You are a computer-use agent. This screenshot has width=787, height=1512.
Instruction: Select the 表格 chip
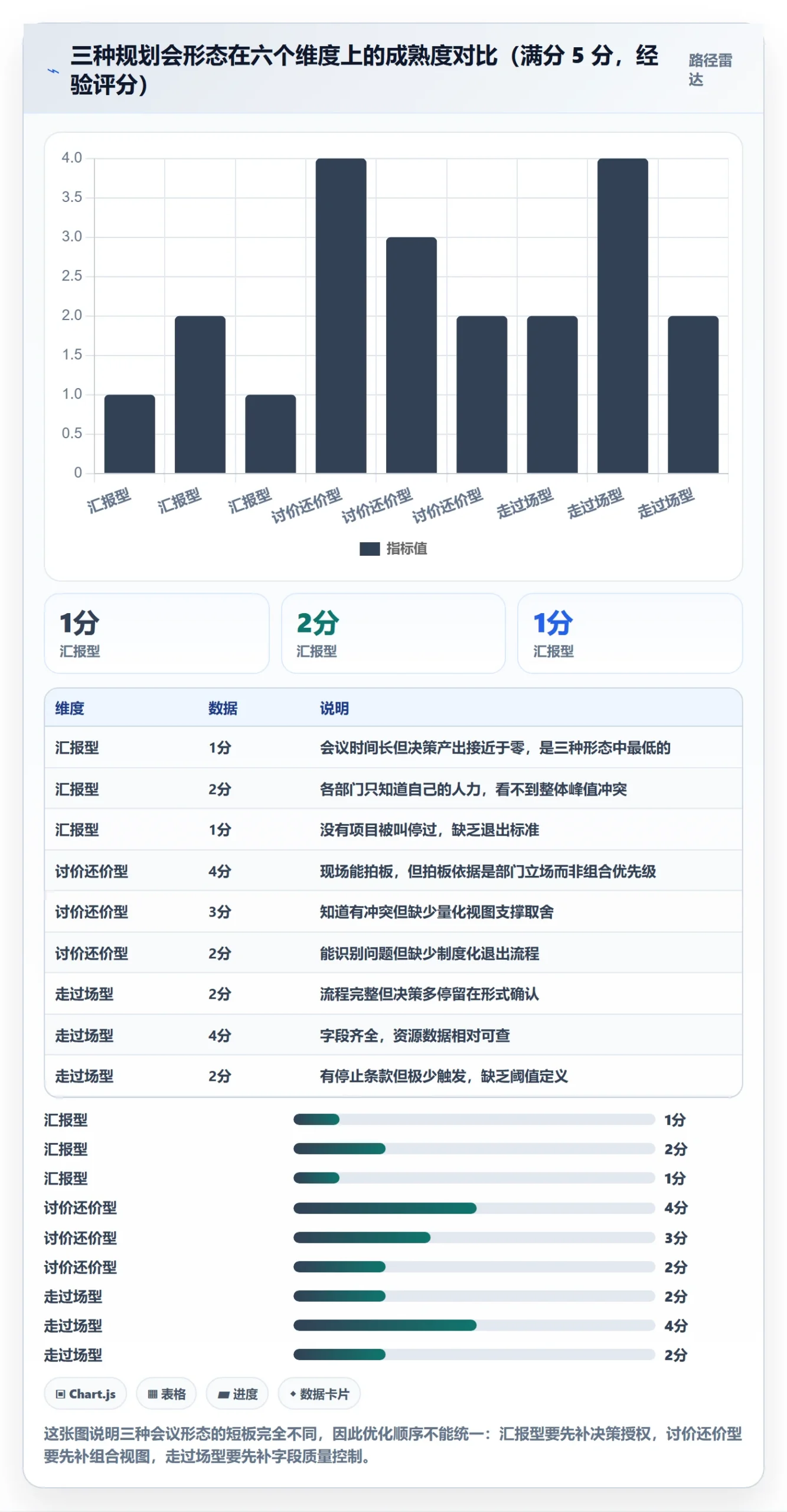[166, 1394]
